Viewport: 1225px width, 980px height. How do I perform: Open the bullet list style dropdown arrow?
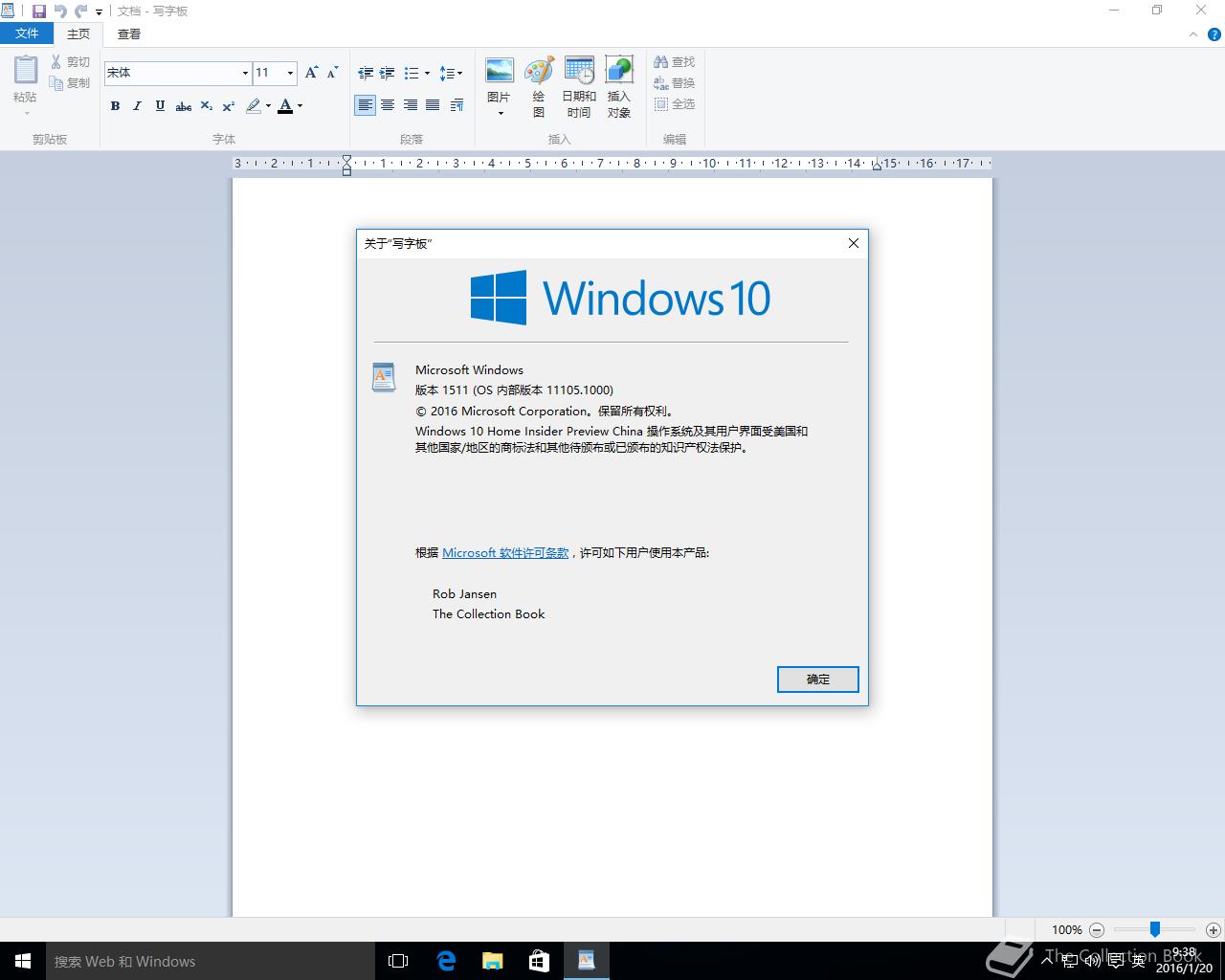tap(427, 73)
